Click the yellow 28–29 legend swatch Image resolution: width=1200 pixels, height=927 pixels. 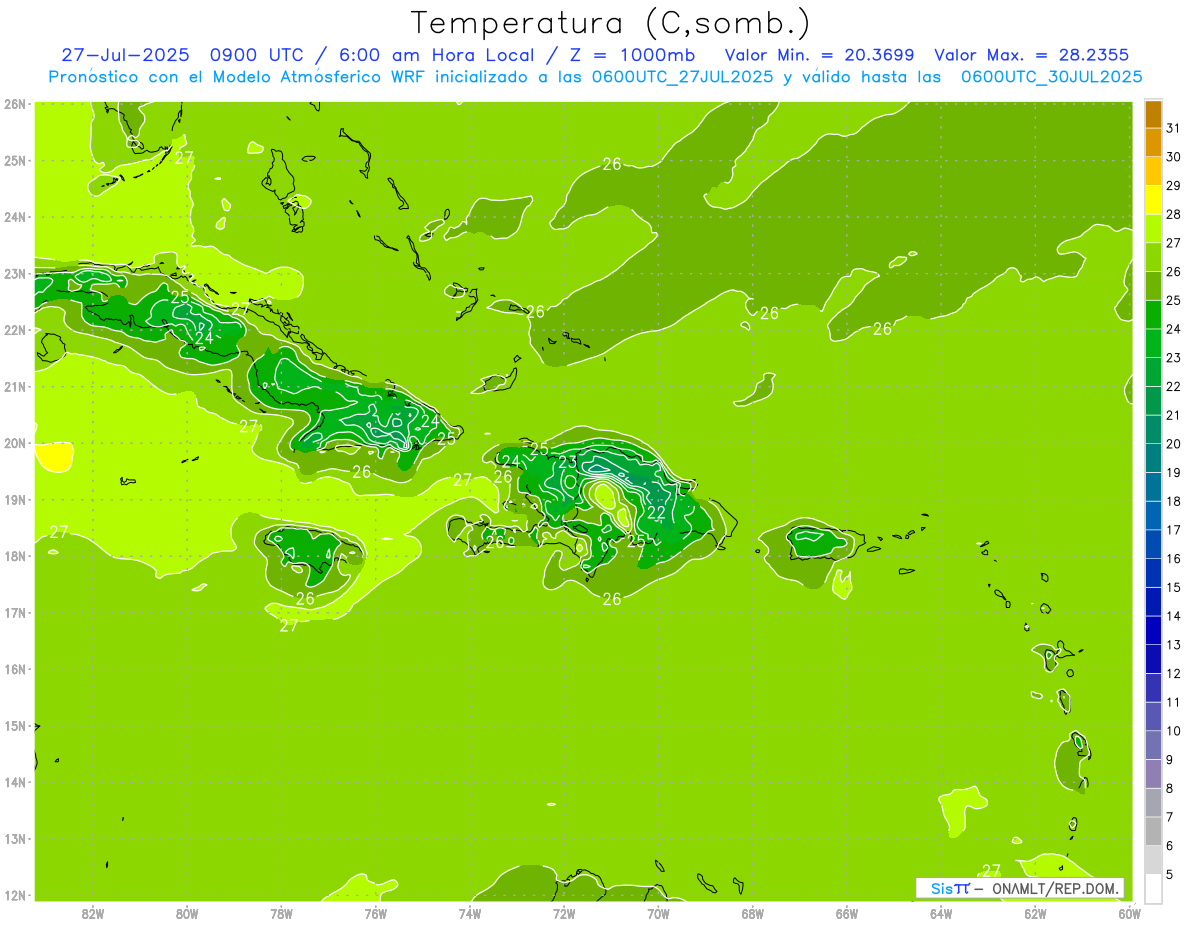click(x=1153, y=200)
